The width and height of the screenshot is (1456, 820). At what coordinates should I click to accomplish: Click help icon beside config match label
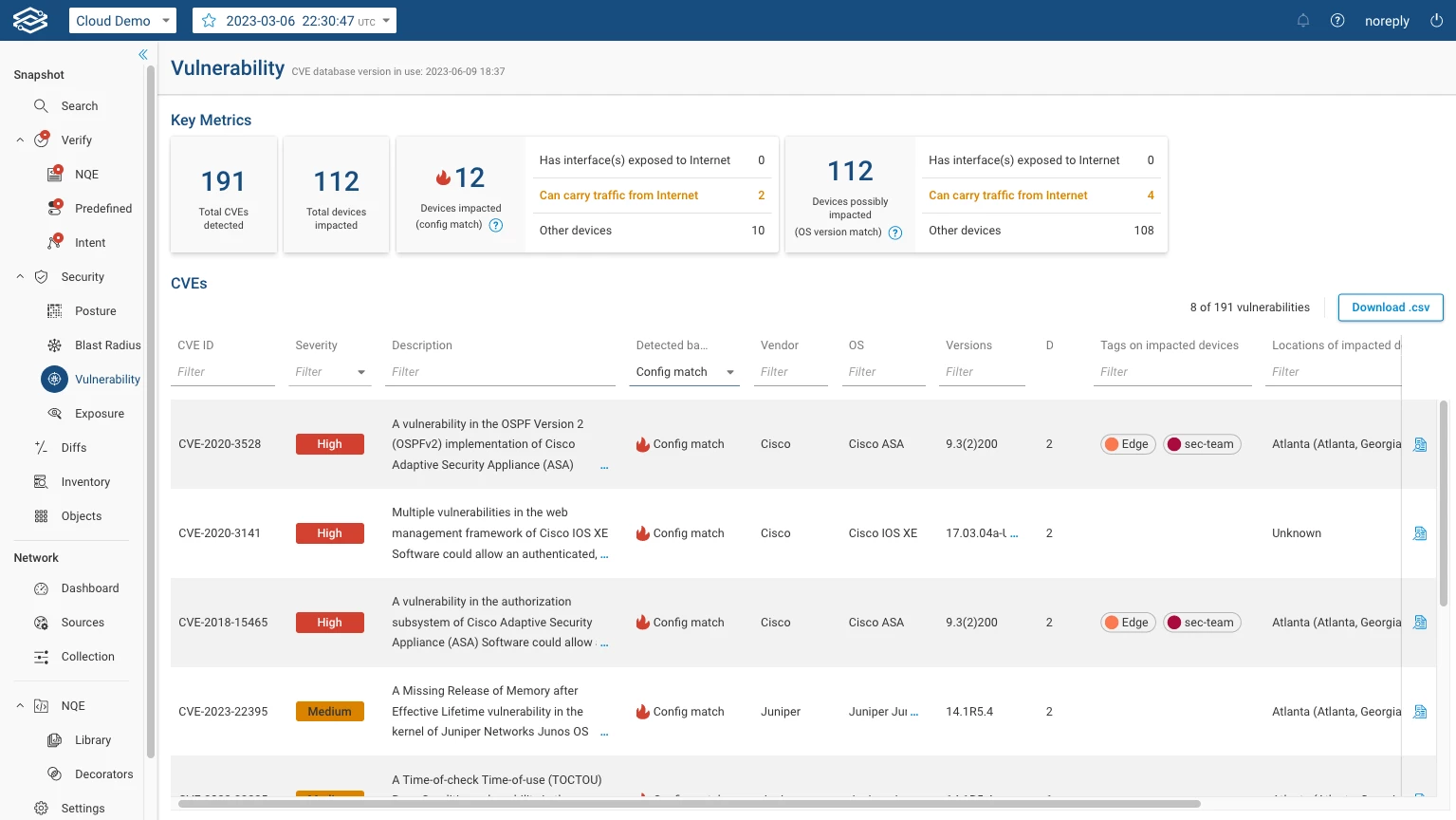[x=495, y=225]
